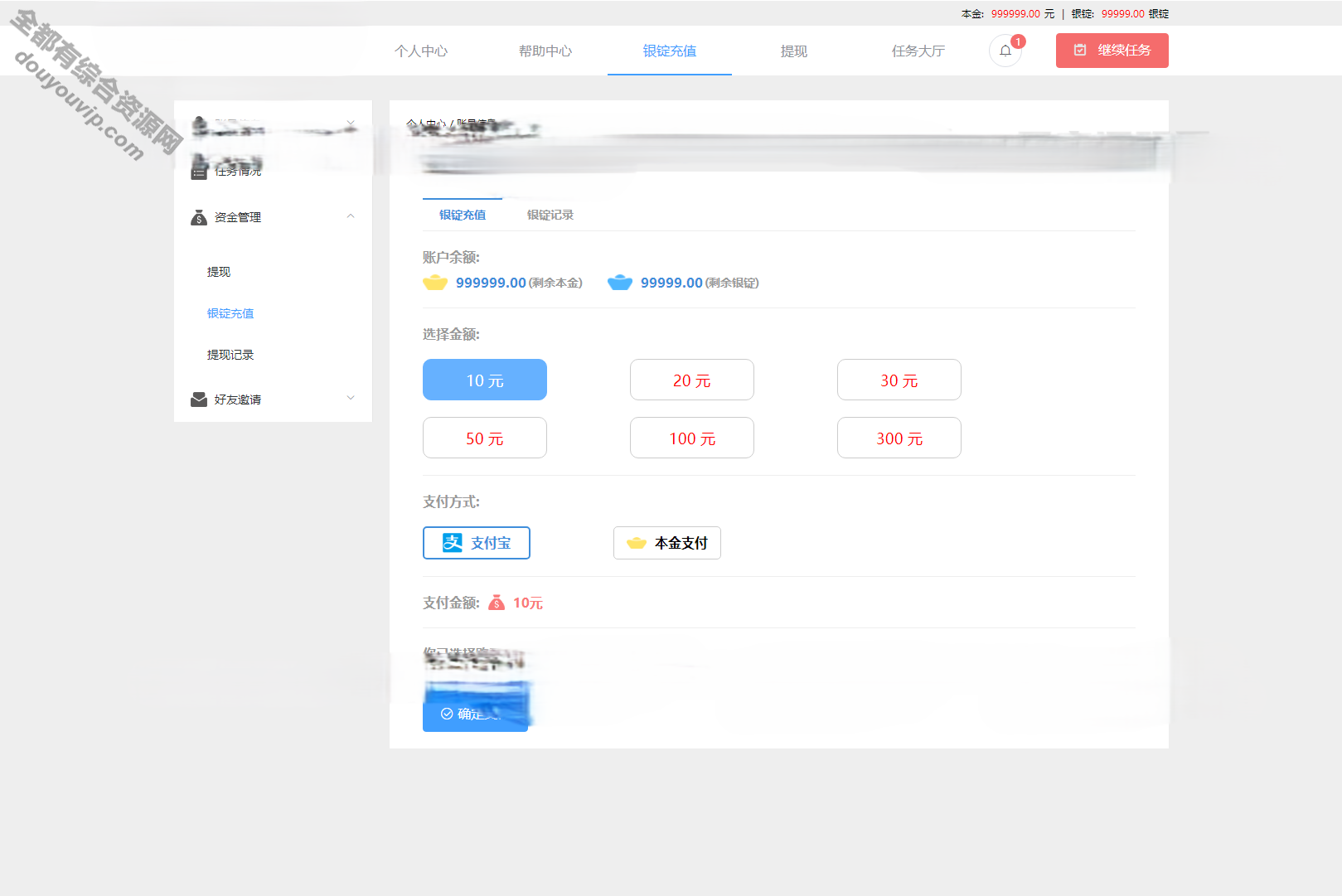Open 提现 in the sidebar
Screen dimensions: 1342x896
pyautogui.click(x=219, y=272)
